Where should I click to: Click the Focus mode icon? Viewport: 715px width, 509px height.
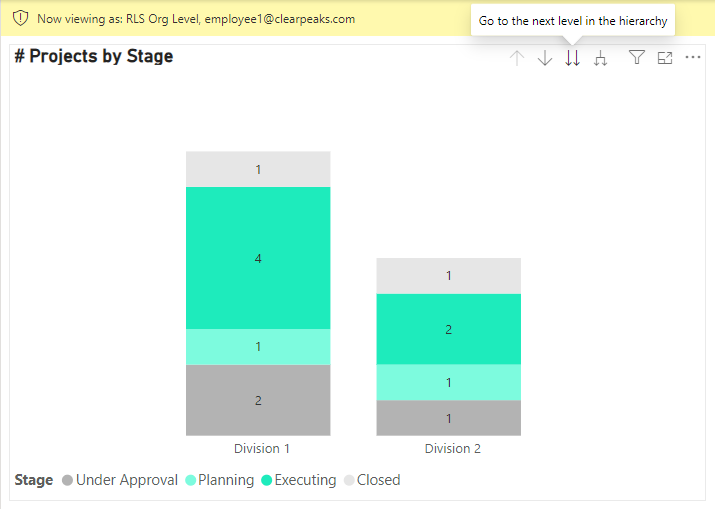(665, 58)
